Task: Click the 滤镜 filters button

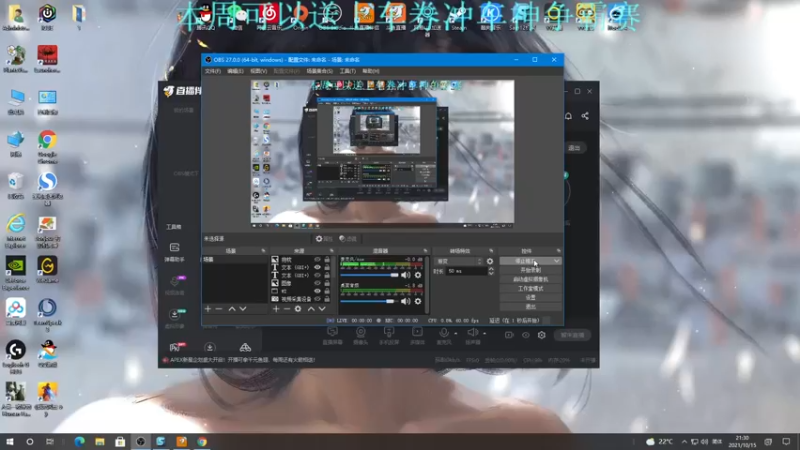Action: pyautogui.click(x=348, y=239)
